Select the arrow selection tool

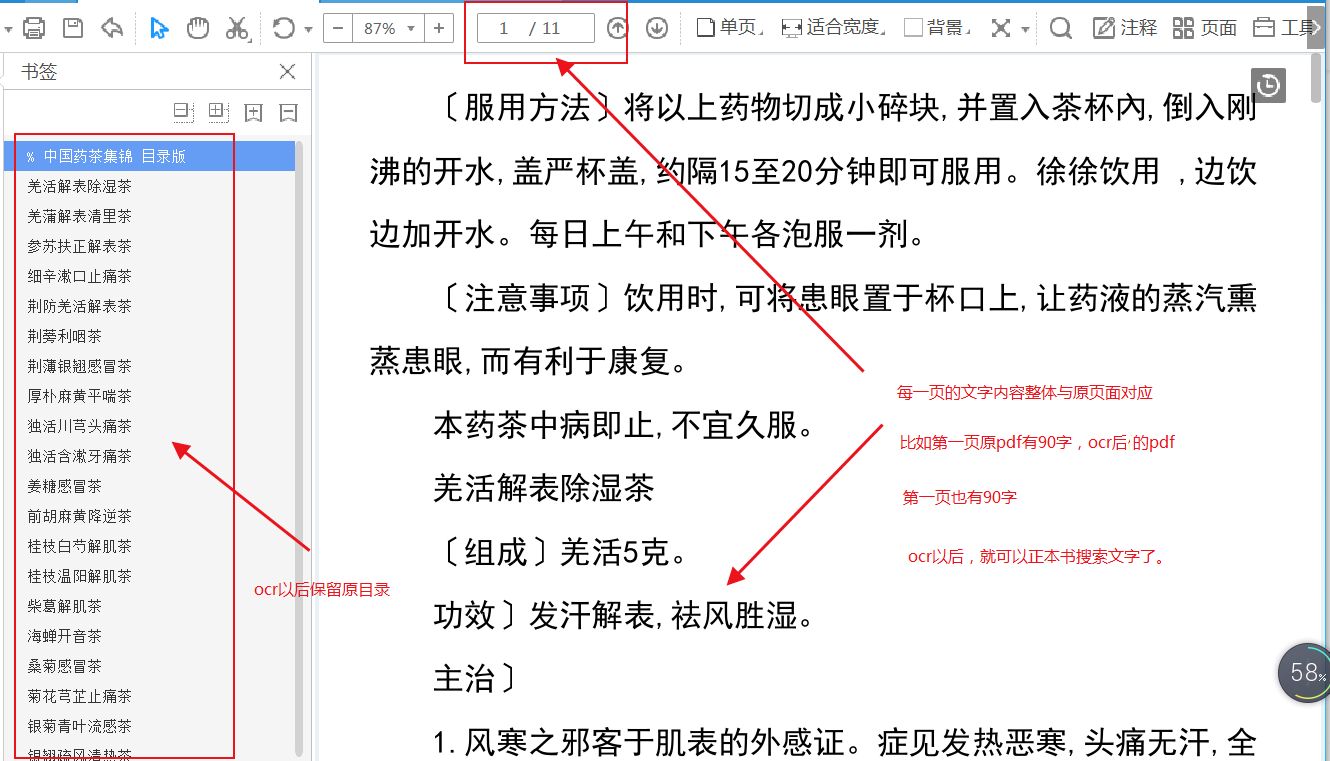point(158,27)
